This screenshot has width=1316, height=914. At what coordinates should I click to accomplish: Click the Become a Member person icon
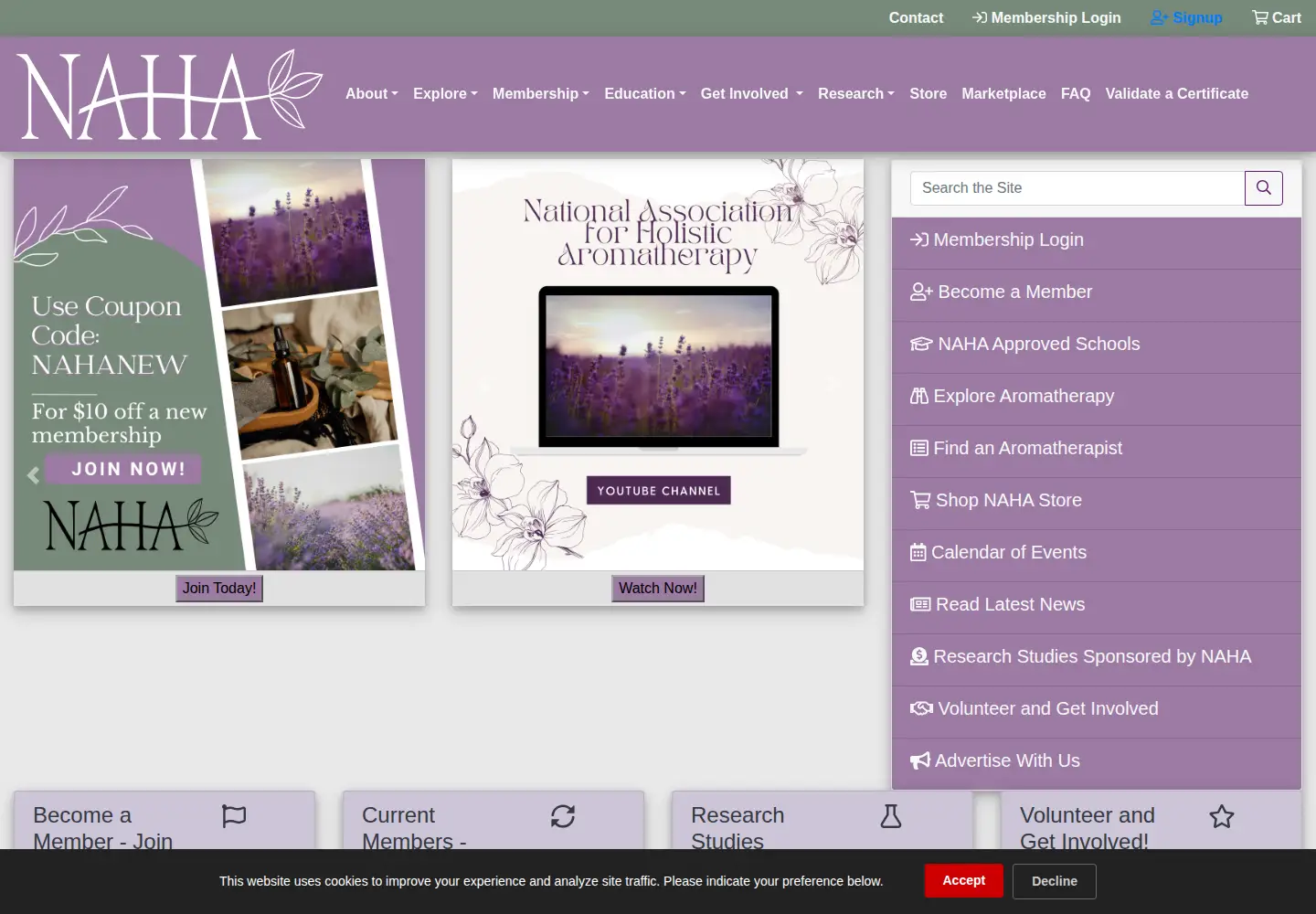click(x=921, y=292)
